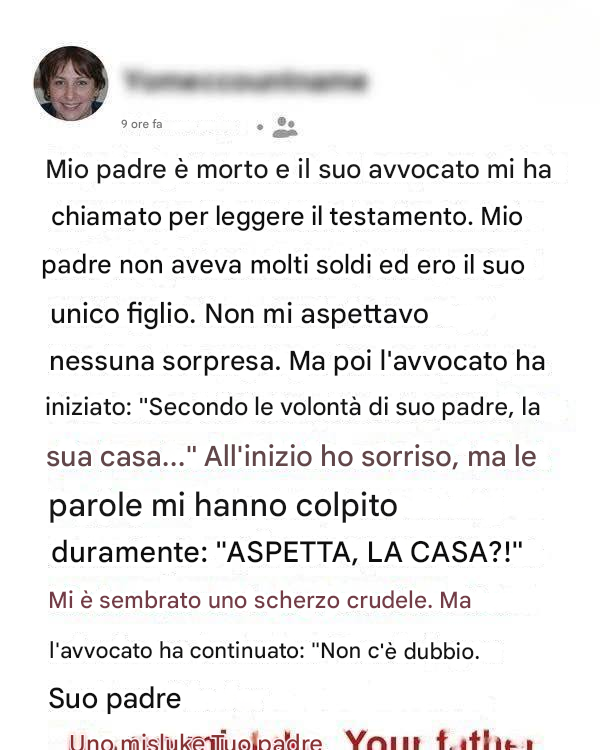This screenshot has height=750, width=600.
Task: Click the line starting "Mio padre è morto"
Action: pos(299,170)
